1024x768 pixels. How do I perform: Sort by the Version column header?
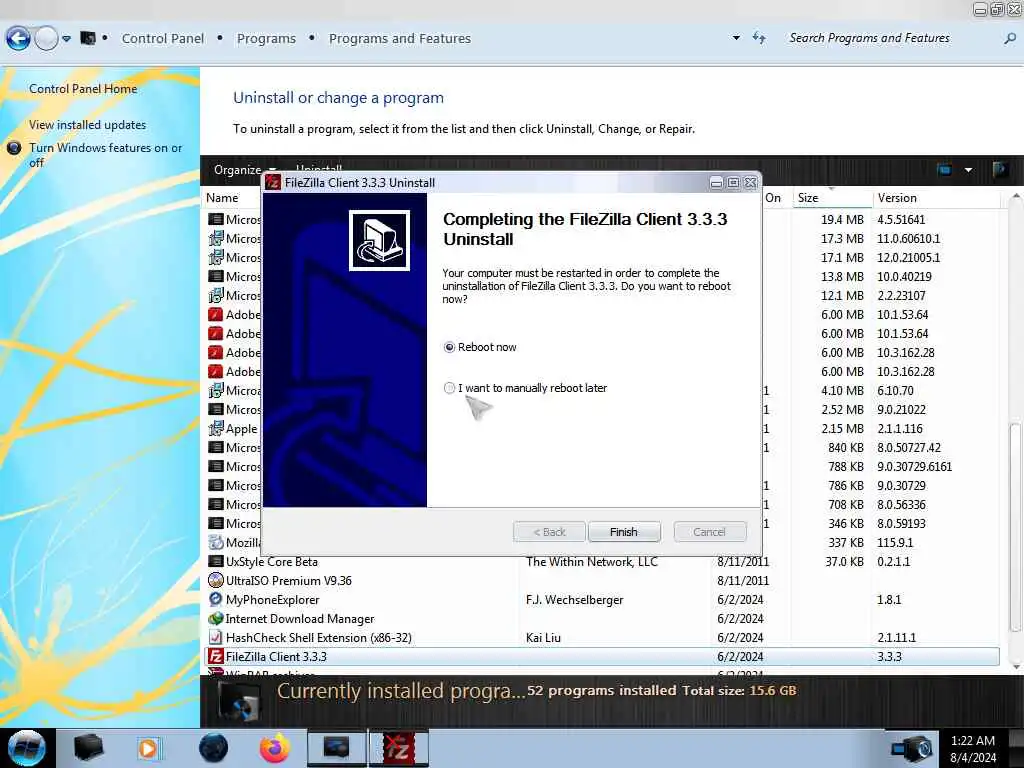click(935, 198)
